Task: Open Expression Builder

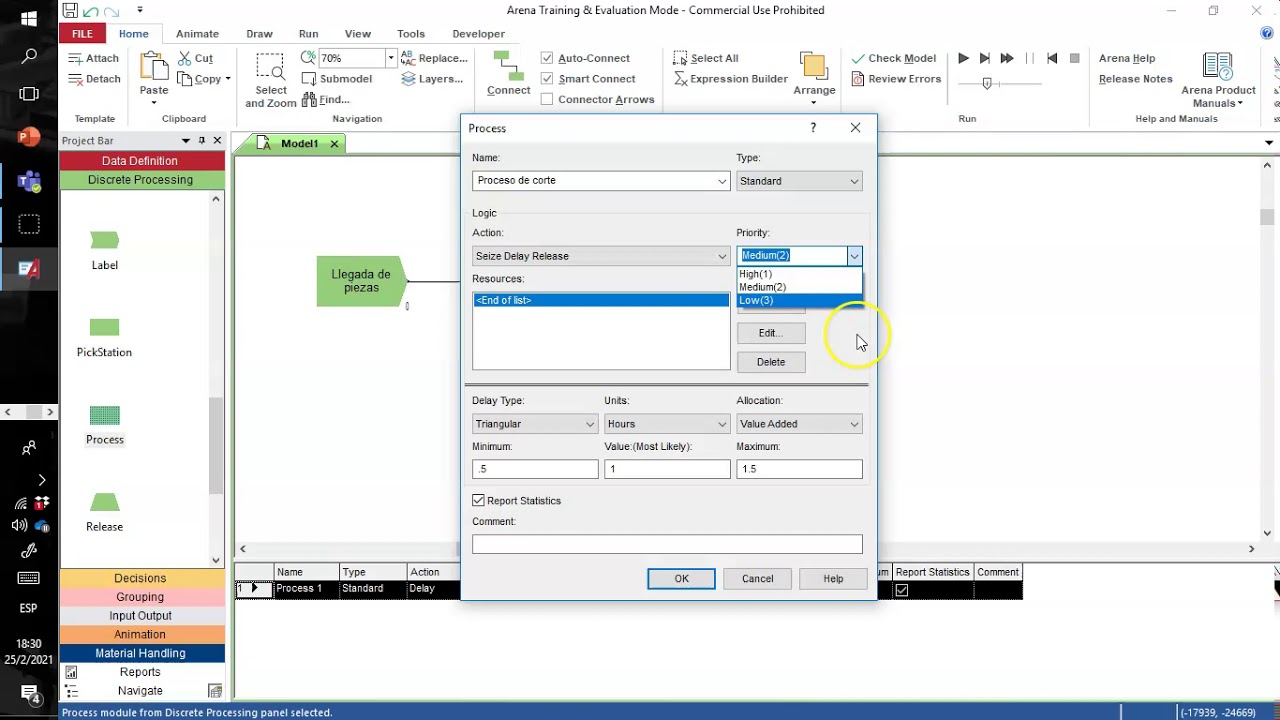Action: [731, 79]
